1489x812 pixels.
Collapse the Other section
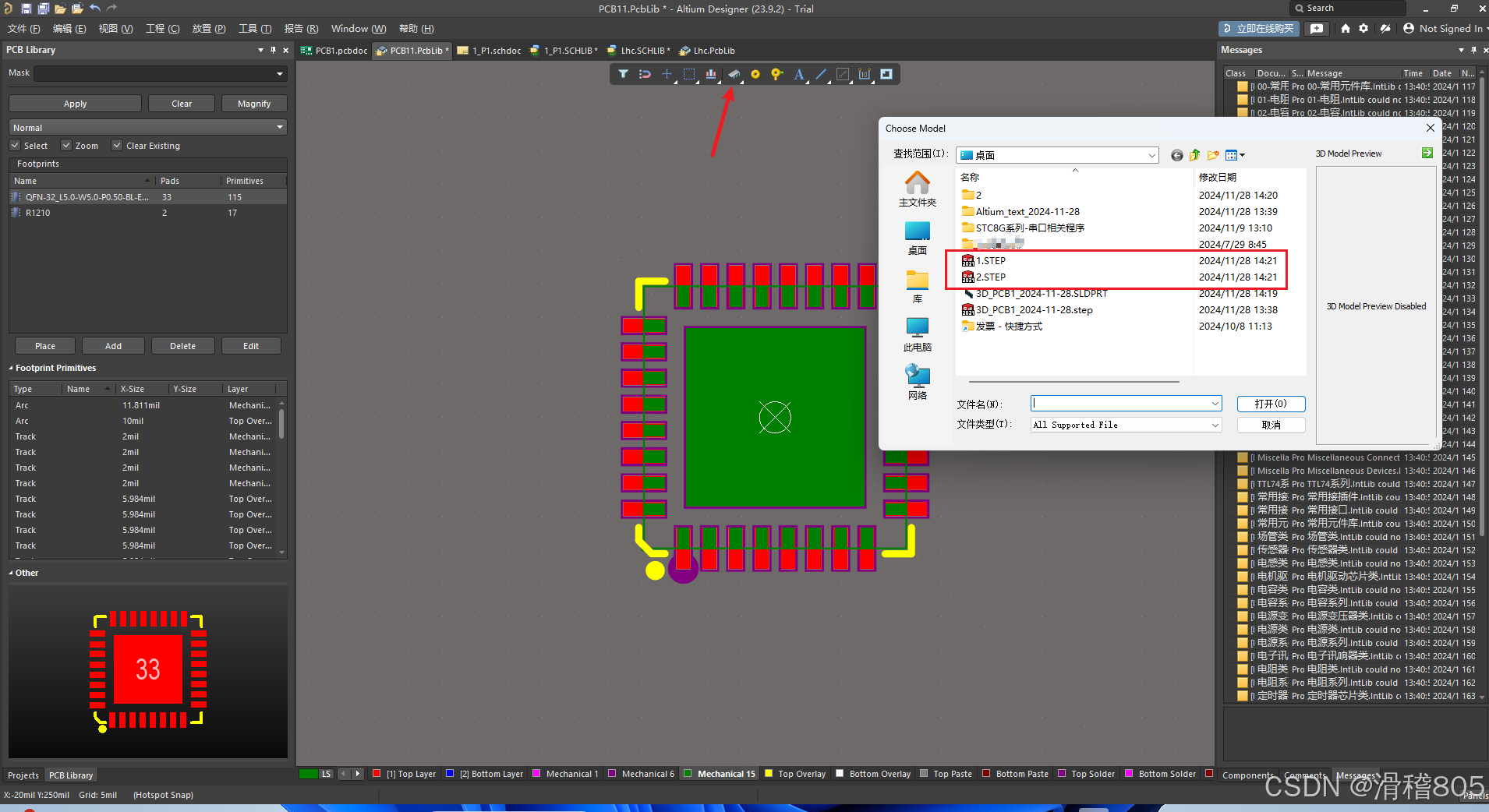click(x=11, y=573)
